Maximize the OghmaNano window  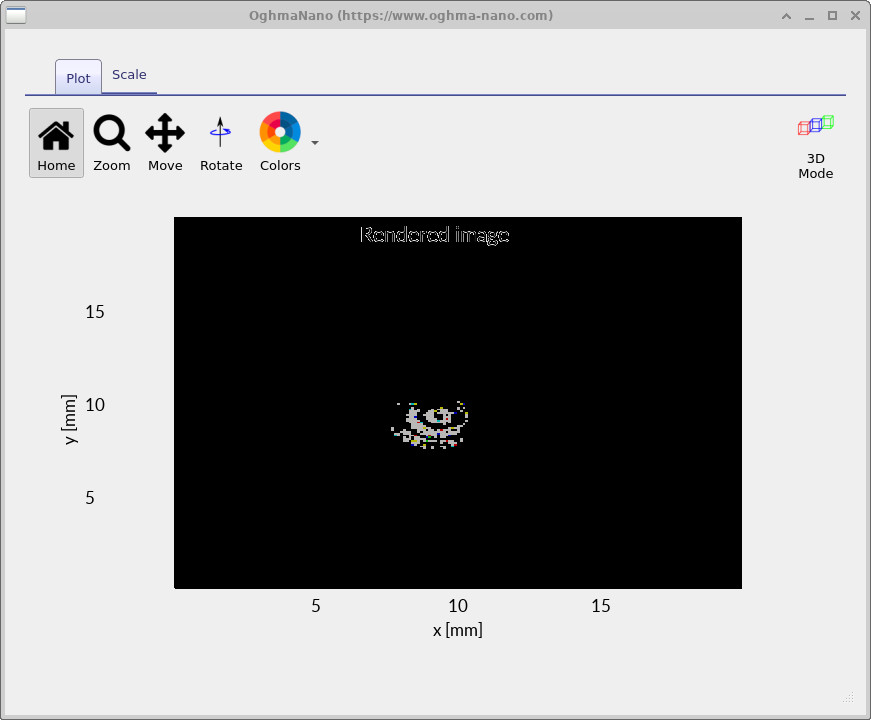(832, 15)
